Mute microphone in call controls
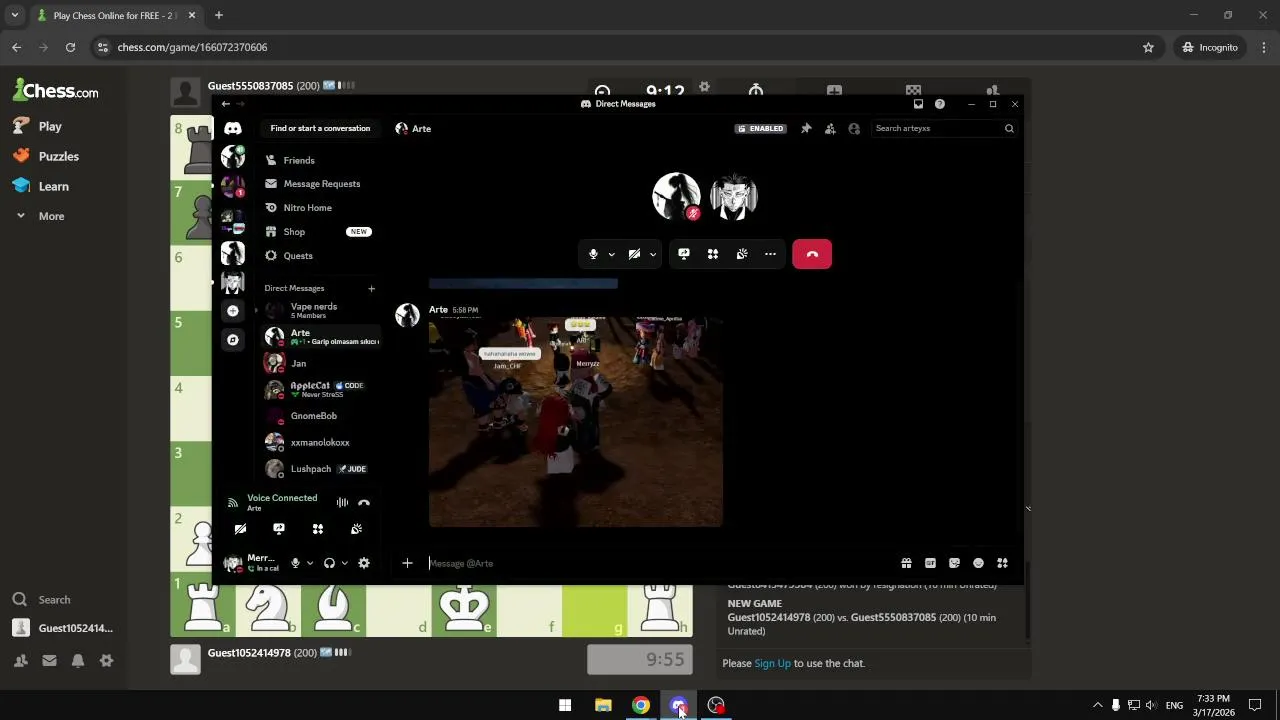 [593, 254]
